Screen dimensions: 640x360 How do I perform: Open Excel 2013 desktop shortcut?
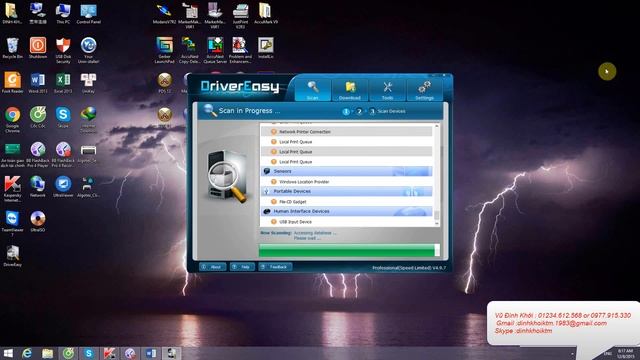coord(63,83)
